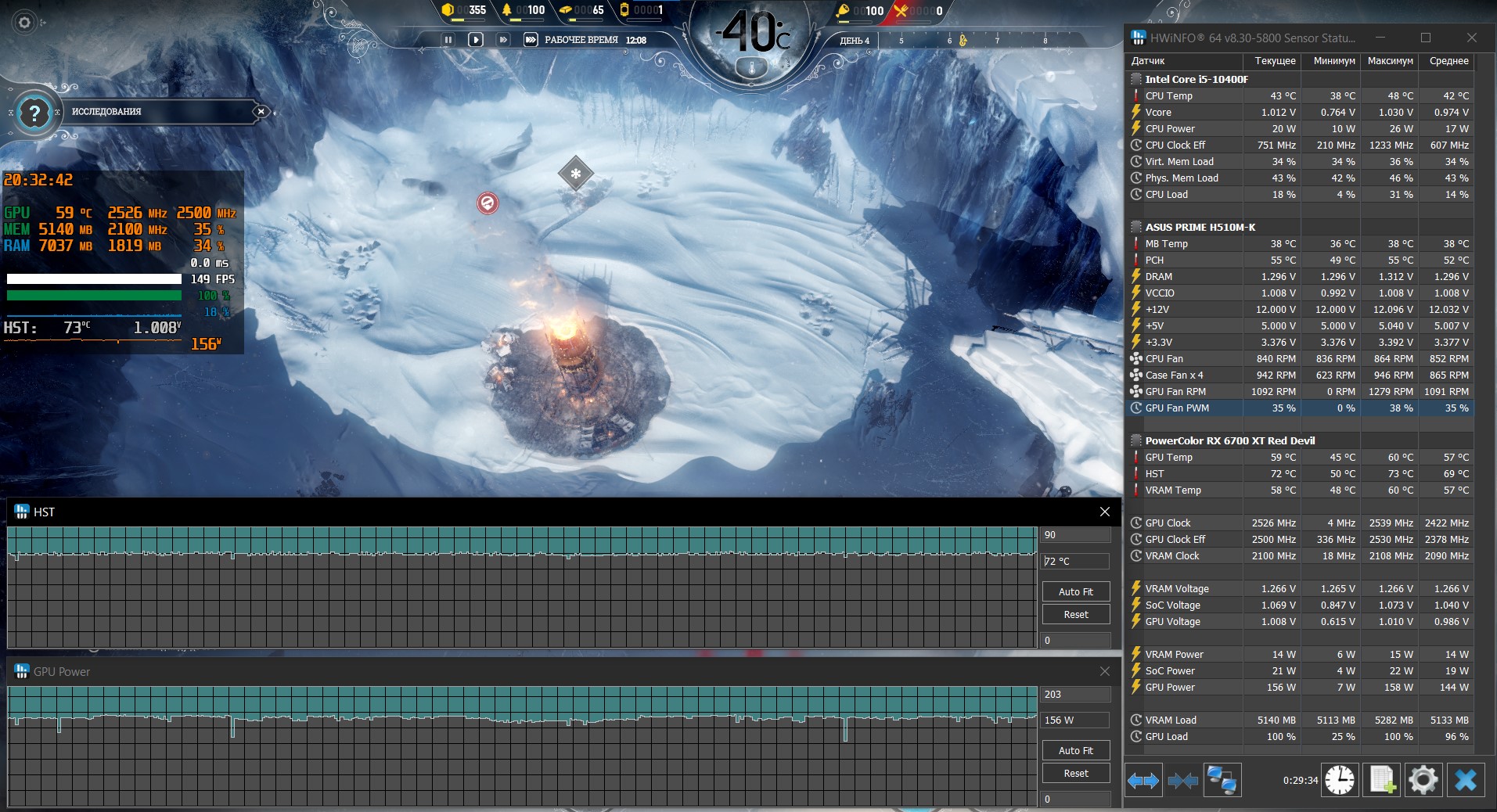
Task: Click the HST graph maximum field showing 90
Action: (1076, 535)
